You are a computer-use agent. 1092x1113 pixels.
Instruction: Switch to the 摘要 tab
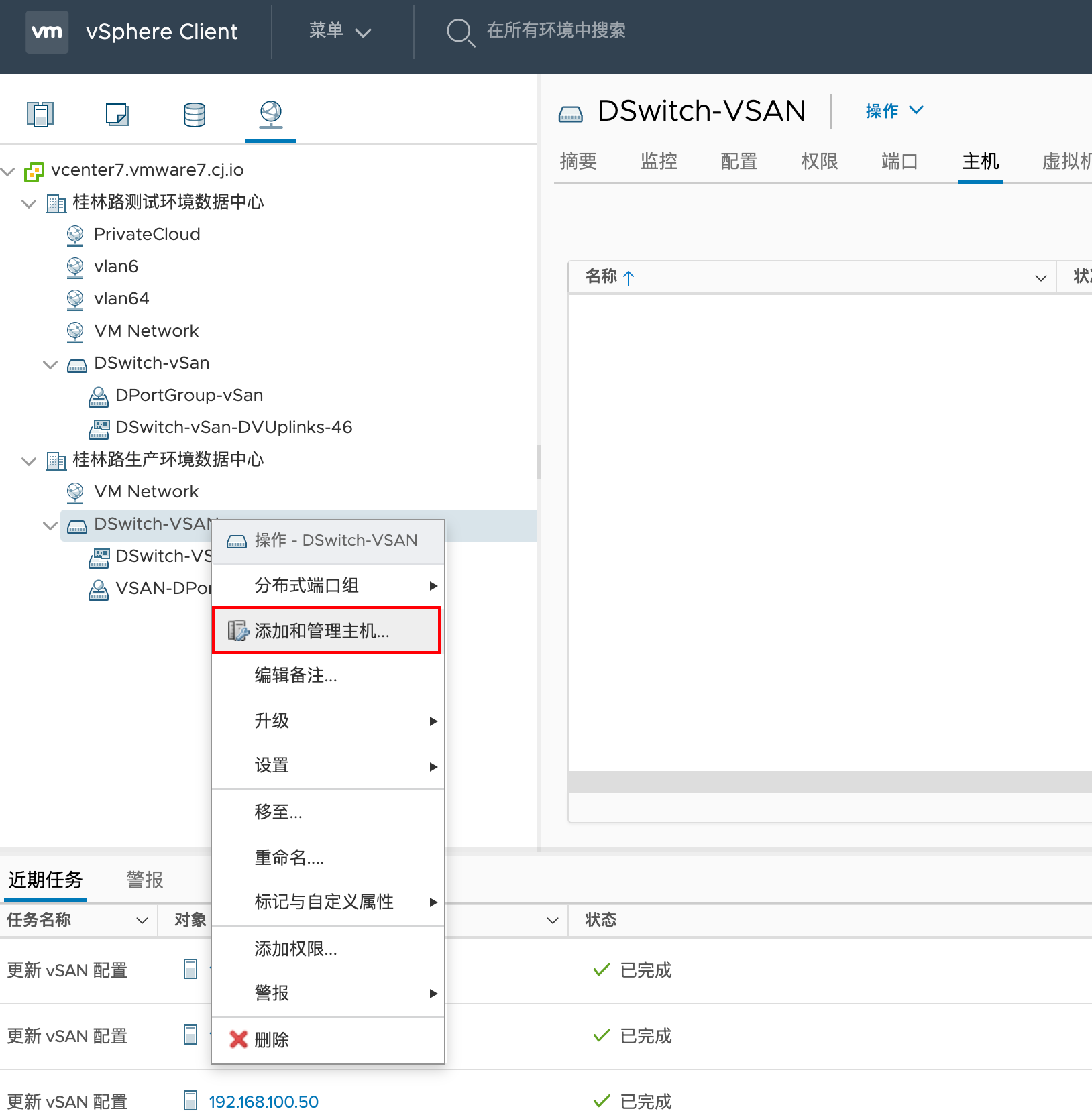click(578, 161)
